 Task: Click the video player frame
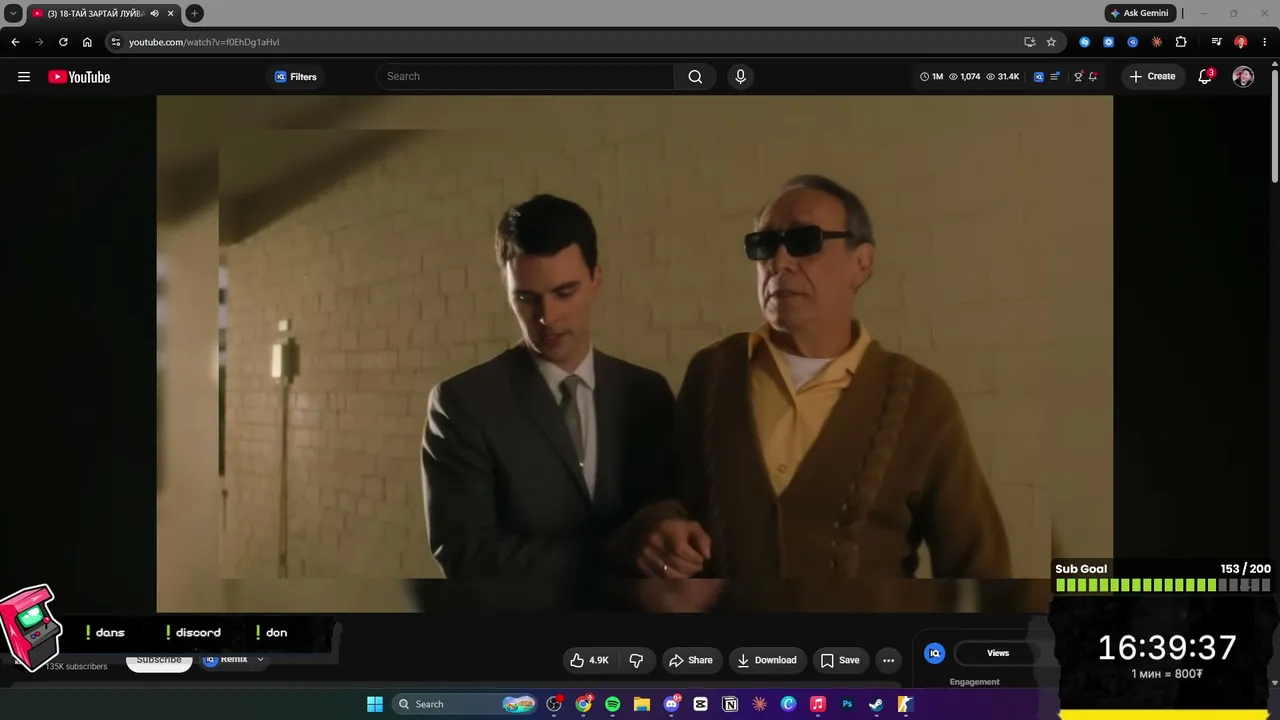pyautogui.click(x=634, y=353)
